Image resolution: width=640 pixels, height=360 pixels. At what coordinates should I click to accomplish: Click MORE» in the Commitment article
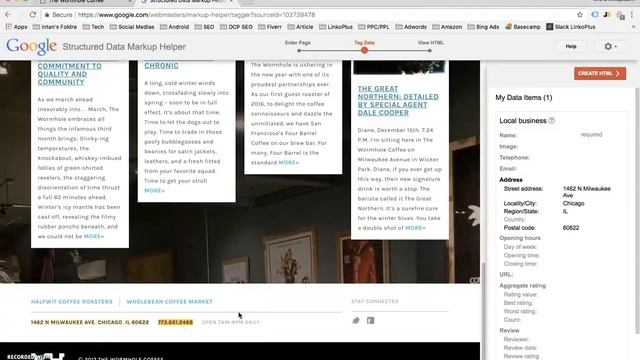[94, 236]
